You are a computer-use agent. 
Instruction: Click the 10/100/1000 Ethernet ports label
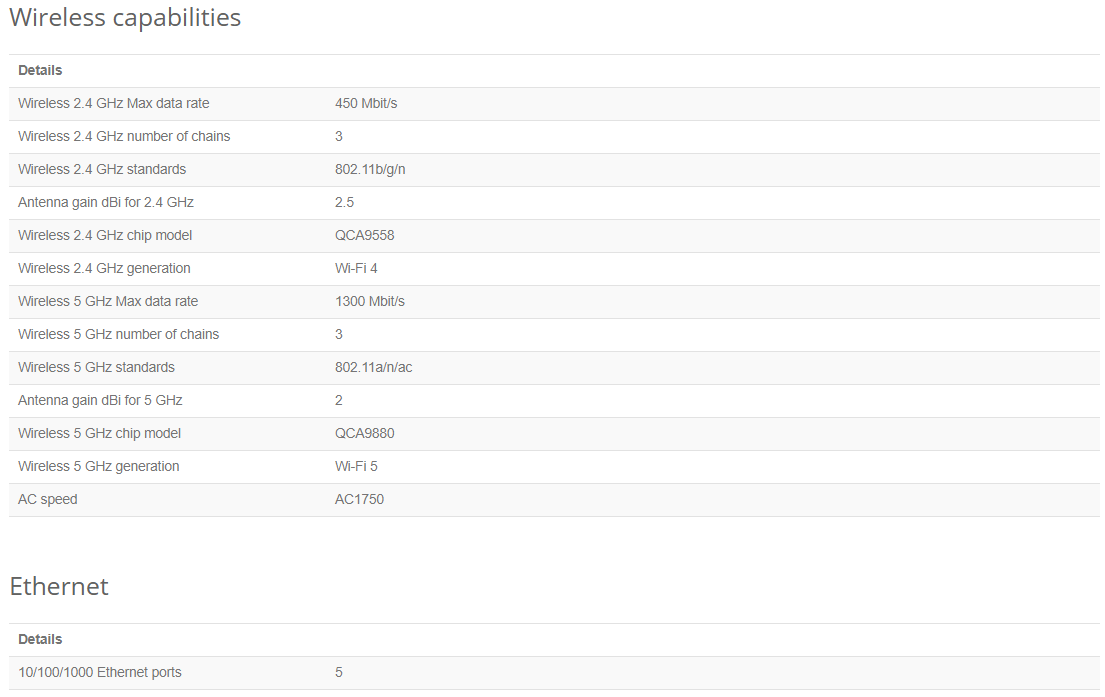[x=100, y=673]
